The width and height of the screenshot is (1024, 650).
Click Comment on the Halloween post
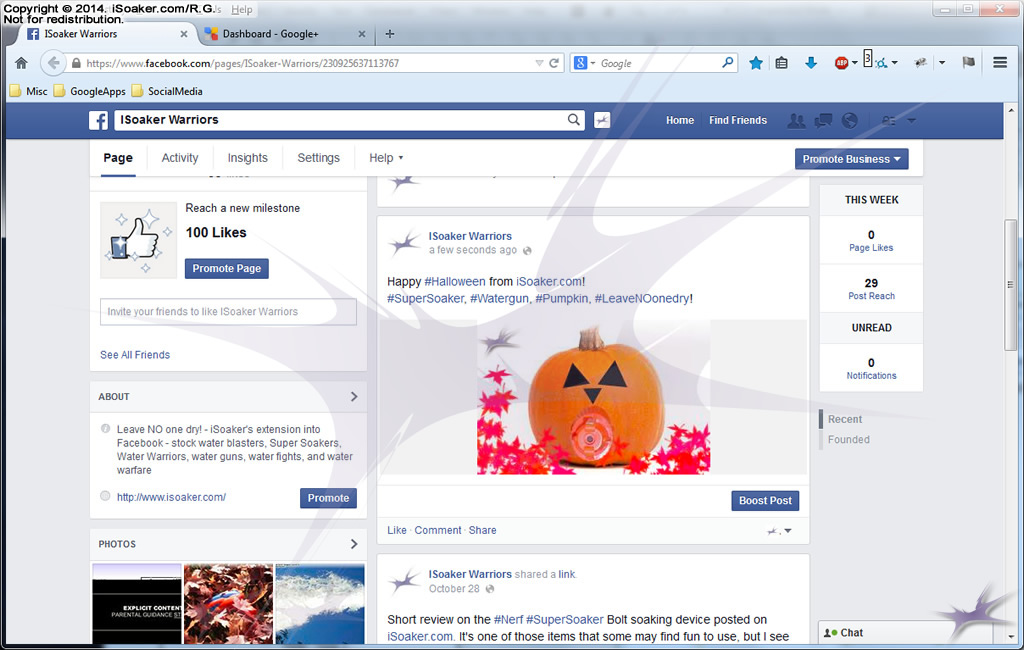tap(438, 530)
